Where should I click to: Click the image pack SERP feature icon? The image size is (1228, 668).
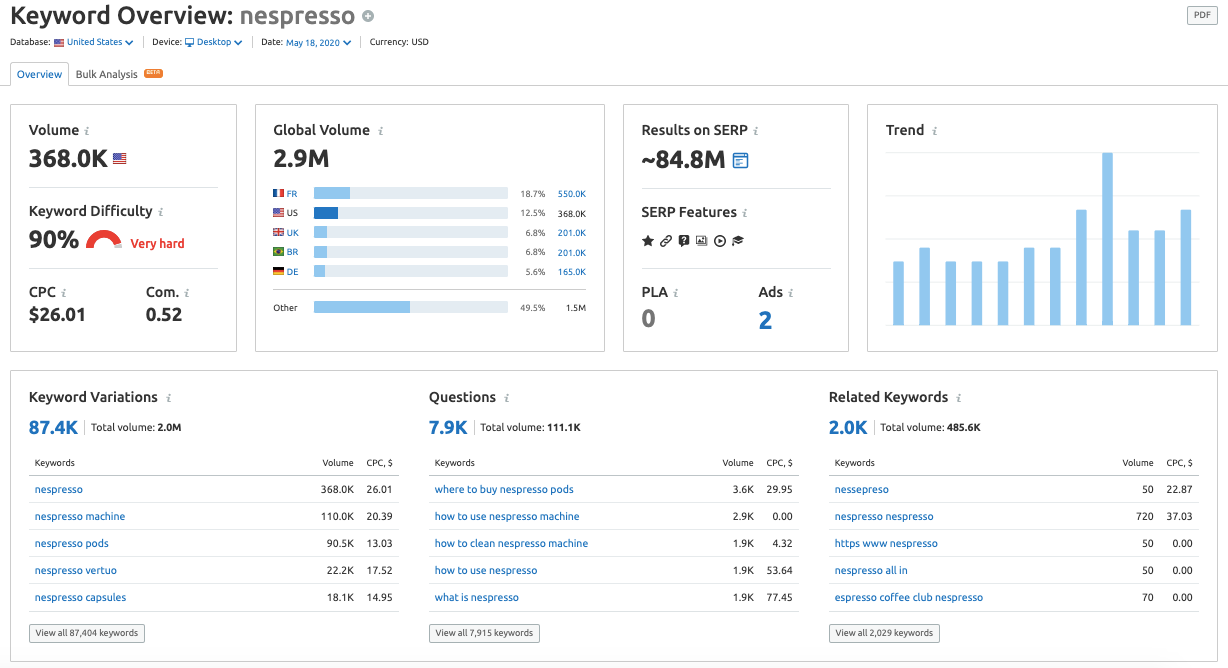(702, 241)
